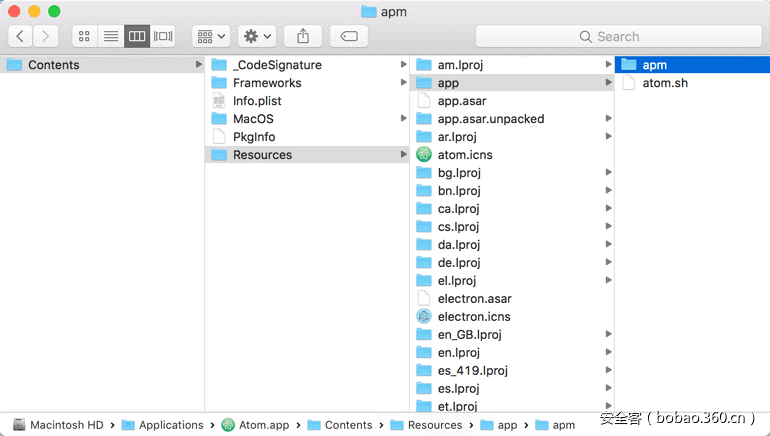Click the Search field
This screenshot has height=436, width=770.
pyautogui.click(x=618, y=36)
